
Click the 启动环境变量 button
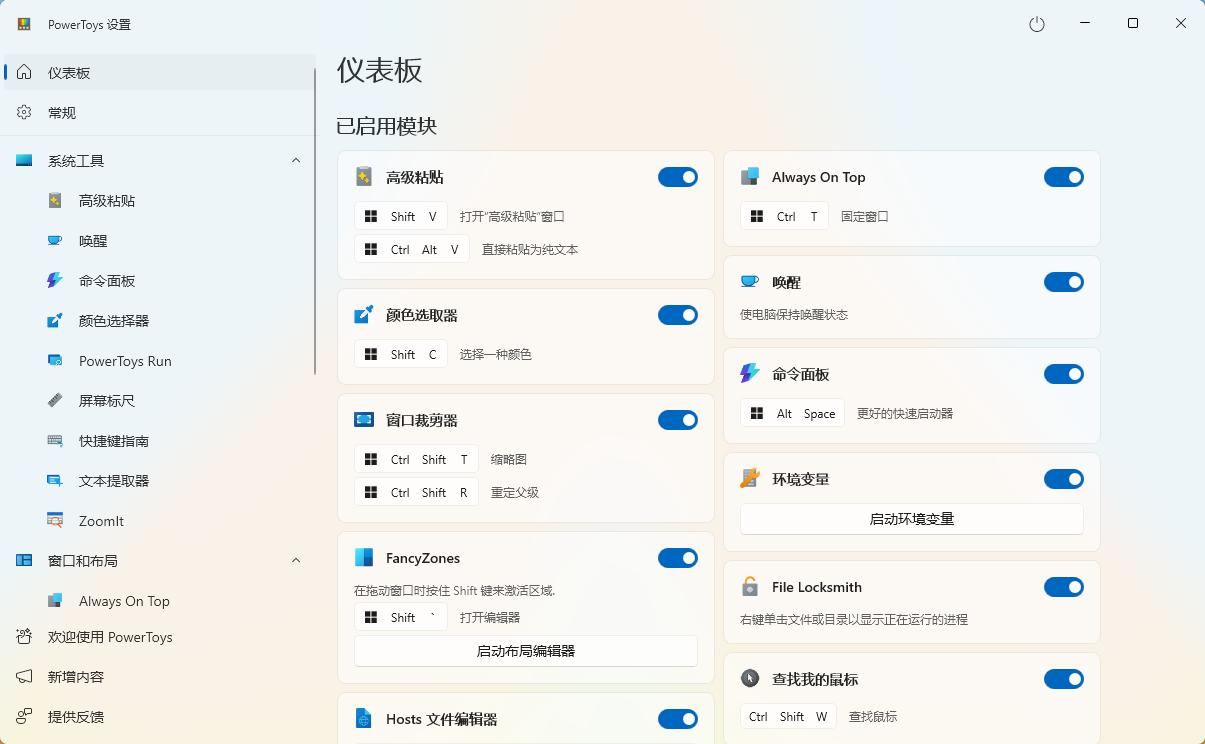(912, 519)
